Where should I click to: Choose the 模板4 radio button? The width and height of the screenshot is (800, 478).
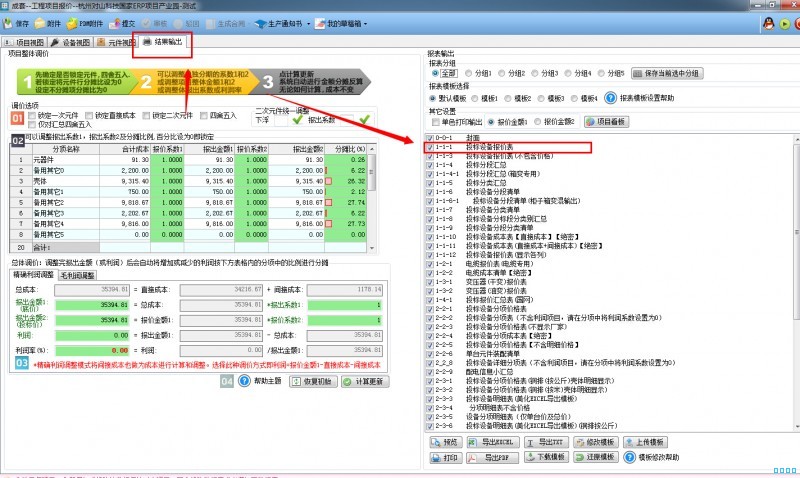(x=574, y=98)
